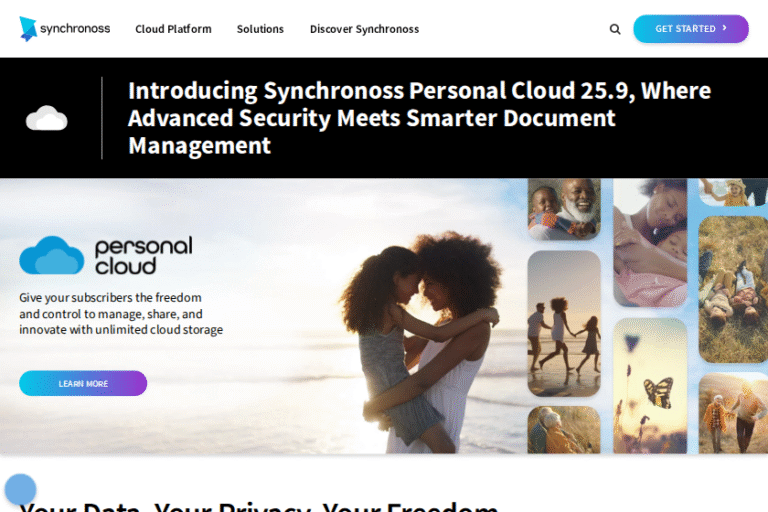The image size is (768, 512).
Task: Click the family running on beach photo
Action: [x=564, y=323]
